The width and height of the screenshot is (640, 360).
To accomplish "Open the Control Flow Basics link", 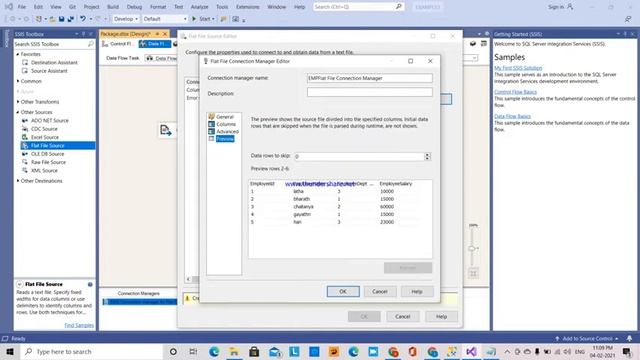I will point(516,92).
